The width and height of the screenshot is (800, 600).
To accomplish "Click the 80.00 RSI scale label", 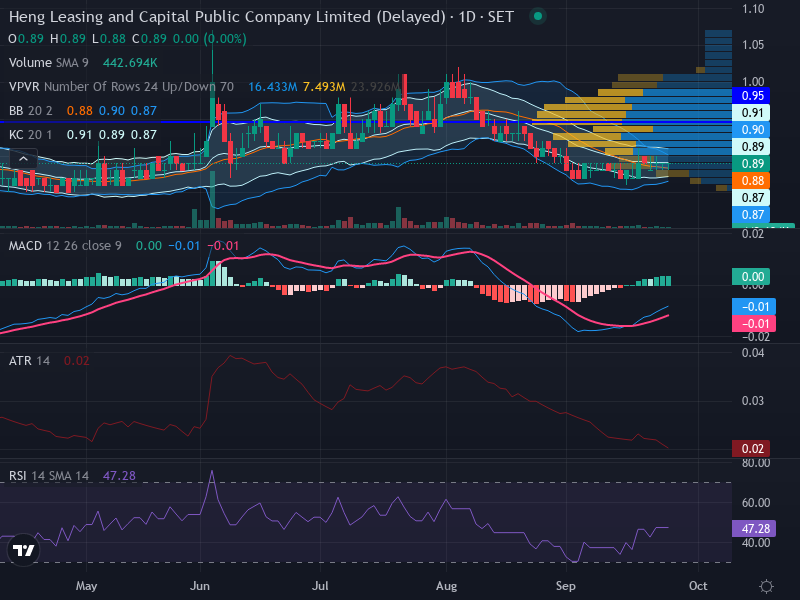I will [x=756, y=463].
